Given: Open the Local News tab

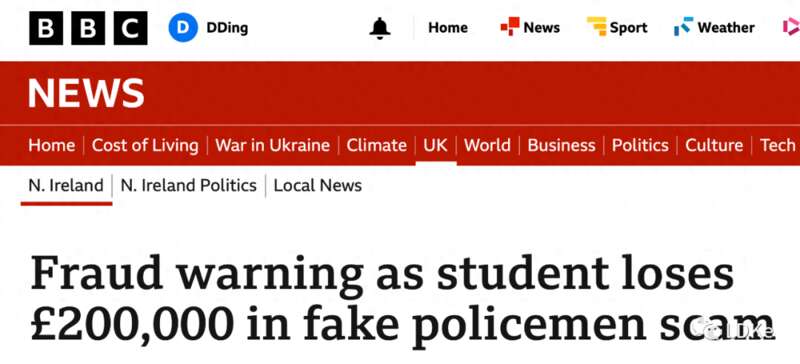Looking at the screenshot, I should coord(317,185).
